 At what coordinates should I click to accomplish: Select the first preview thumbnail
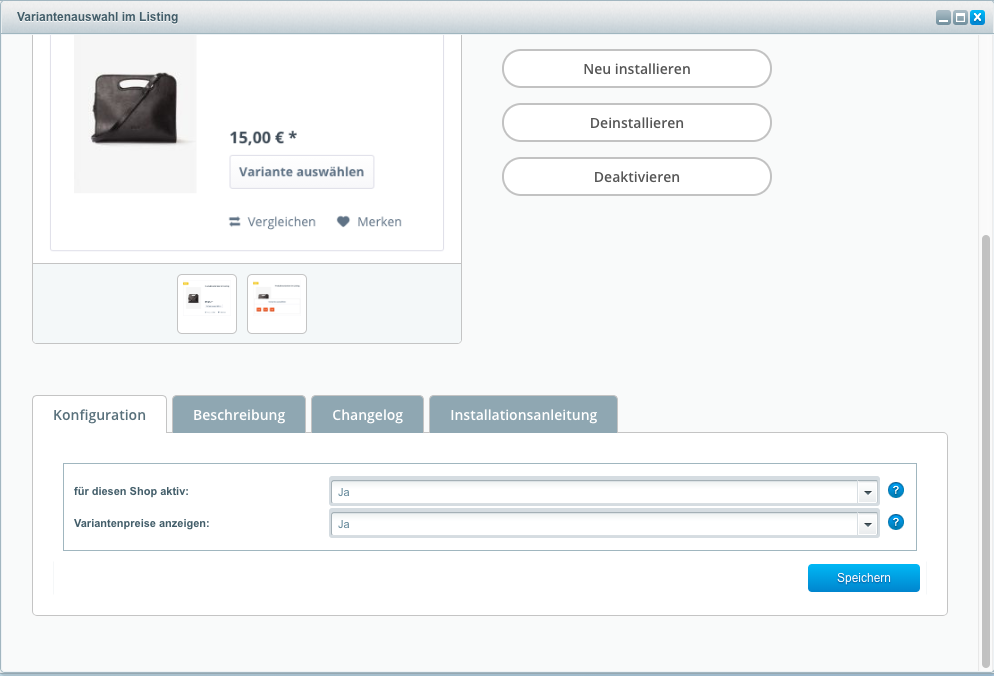[207, 304]
